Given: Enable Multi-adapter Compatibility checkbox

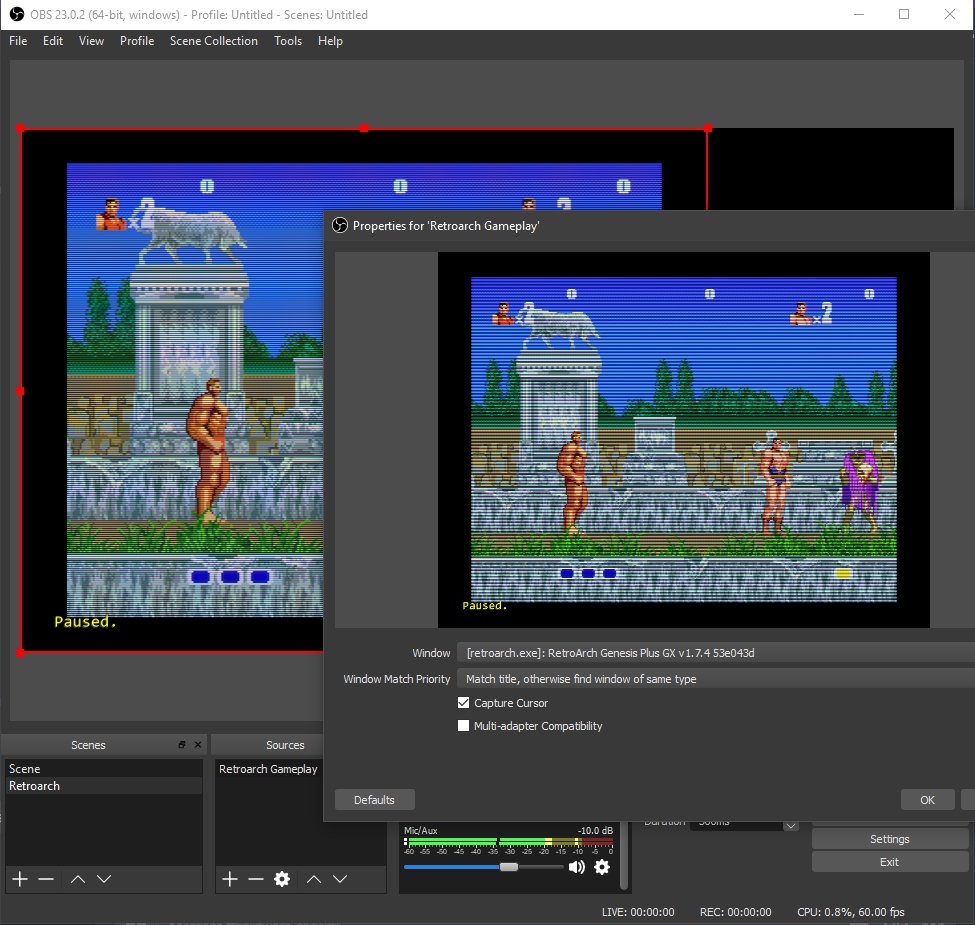Looking at the screenshot, I should point(463,725).
